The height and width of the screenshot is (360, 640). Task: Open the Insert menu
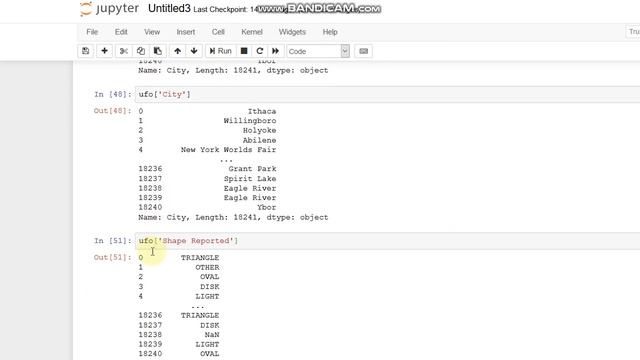[x=186, y=32]
